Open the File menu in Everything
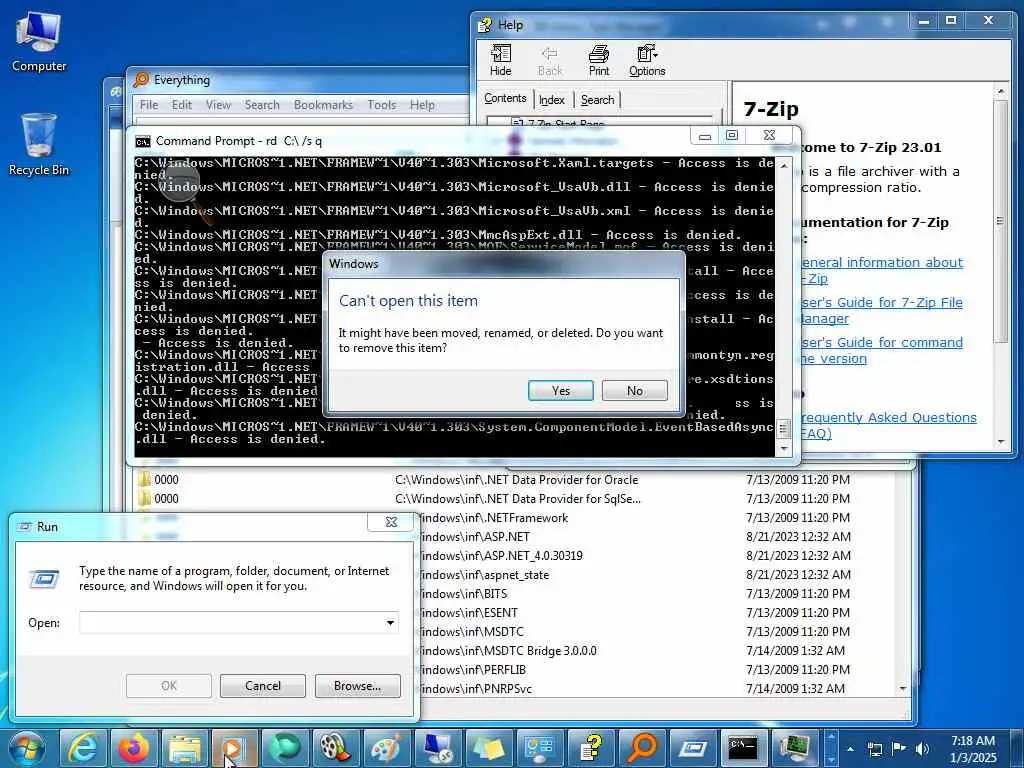This screenshot has width=1024, height=768. pyautogui.click(x=149, y=104)
